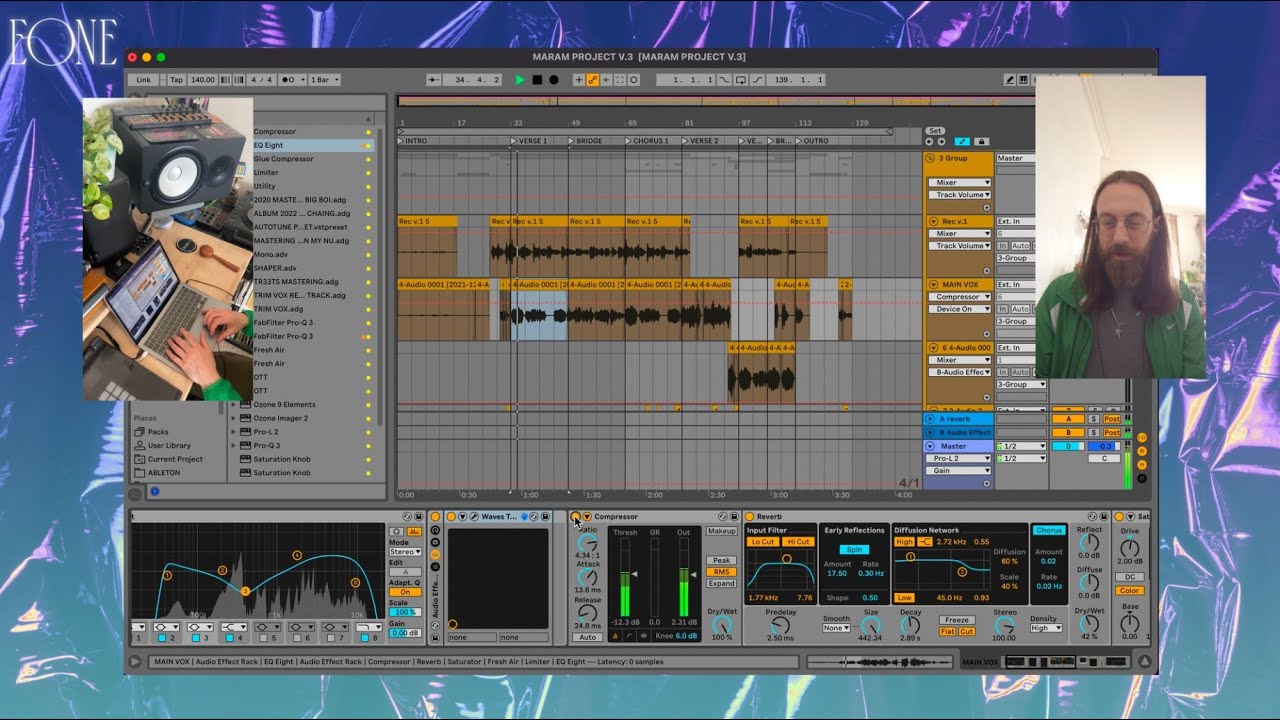Click the Re-enable Automation arrow icon
Image resolution: width=1280 pixels, height=720 pixels.
click(606, 80)
